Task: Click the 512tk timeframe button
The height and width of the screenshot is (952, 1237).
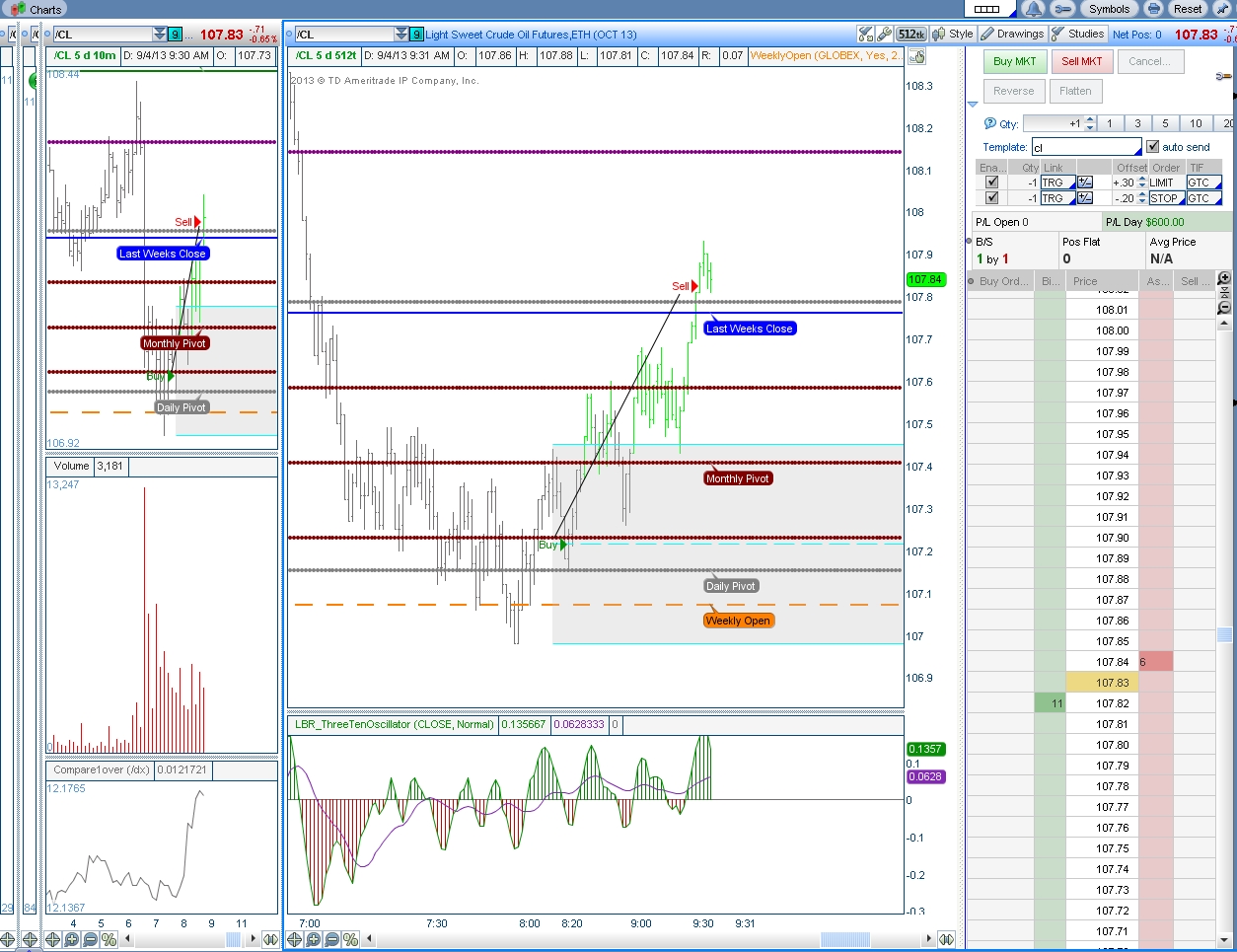Action: point(911,34)
